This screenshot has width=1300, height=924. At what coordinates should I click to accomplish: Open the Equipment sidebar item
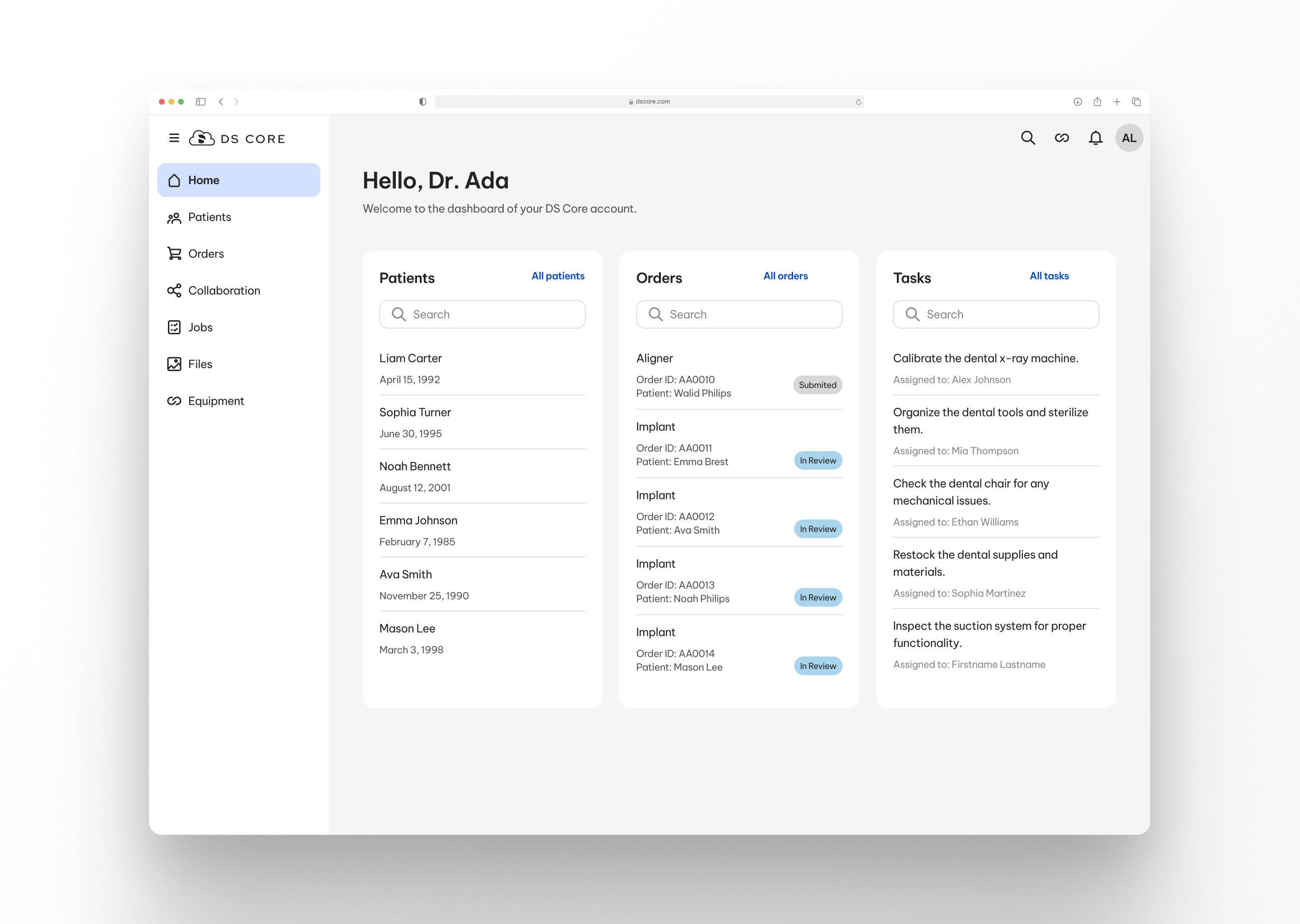point(216,401)
